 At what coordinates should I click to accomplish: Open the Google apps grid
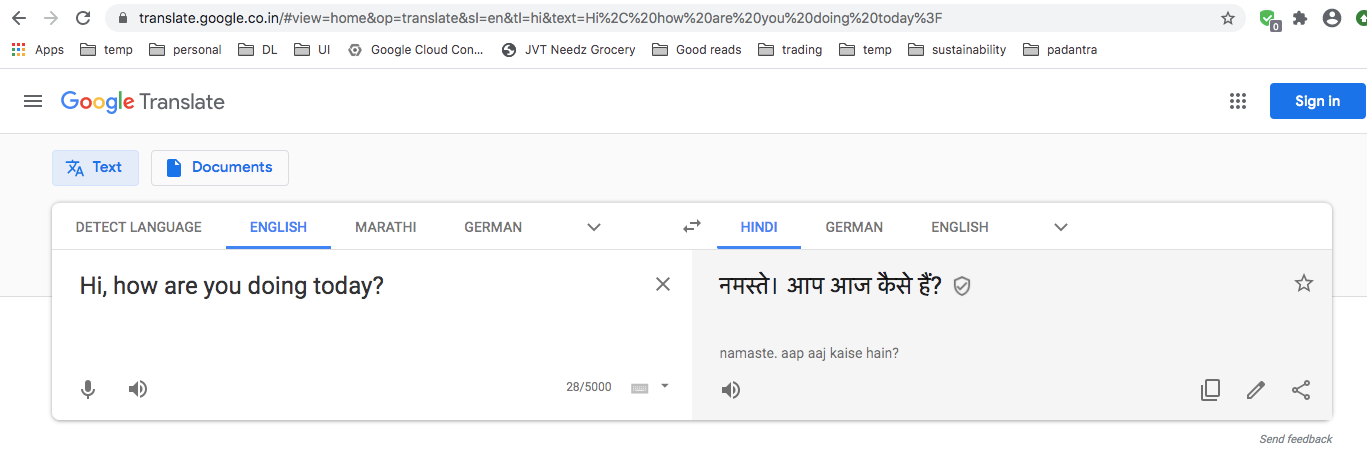[1238, 101]
